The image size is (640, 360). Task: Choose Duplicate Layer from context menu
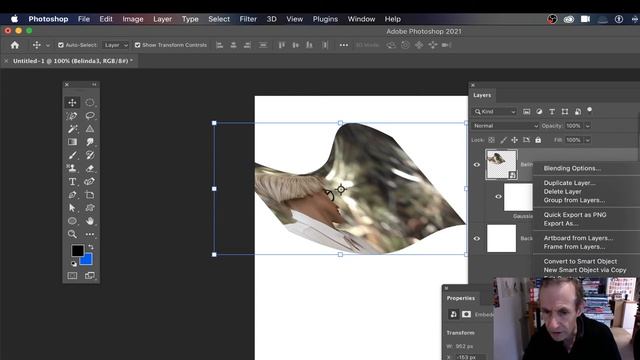569,183
